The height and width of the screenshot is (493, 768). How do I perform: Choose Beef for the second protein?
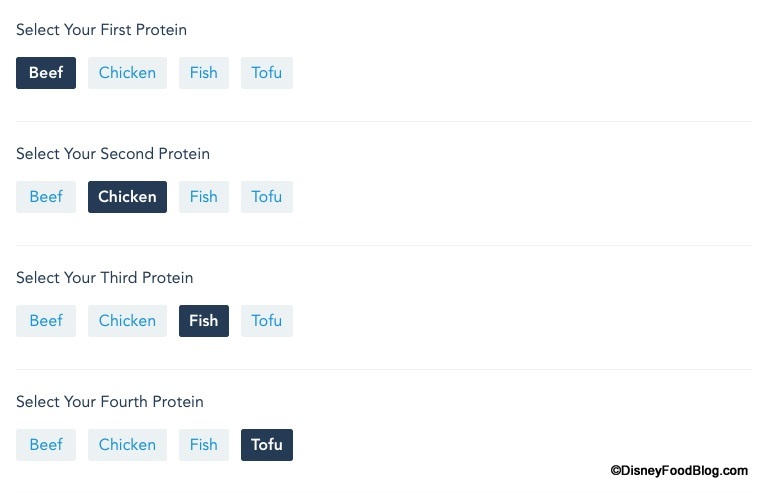point(46,197)
